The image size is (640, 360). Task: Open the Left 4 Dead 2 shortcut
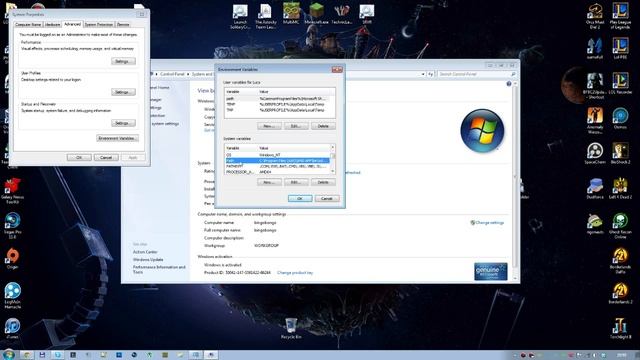click(620, 189)
